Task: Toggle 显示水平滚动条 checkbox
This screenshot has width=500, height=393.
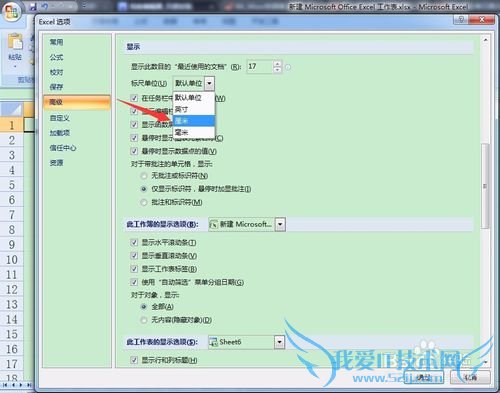Action: pos(134,242)
